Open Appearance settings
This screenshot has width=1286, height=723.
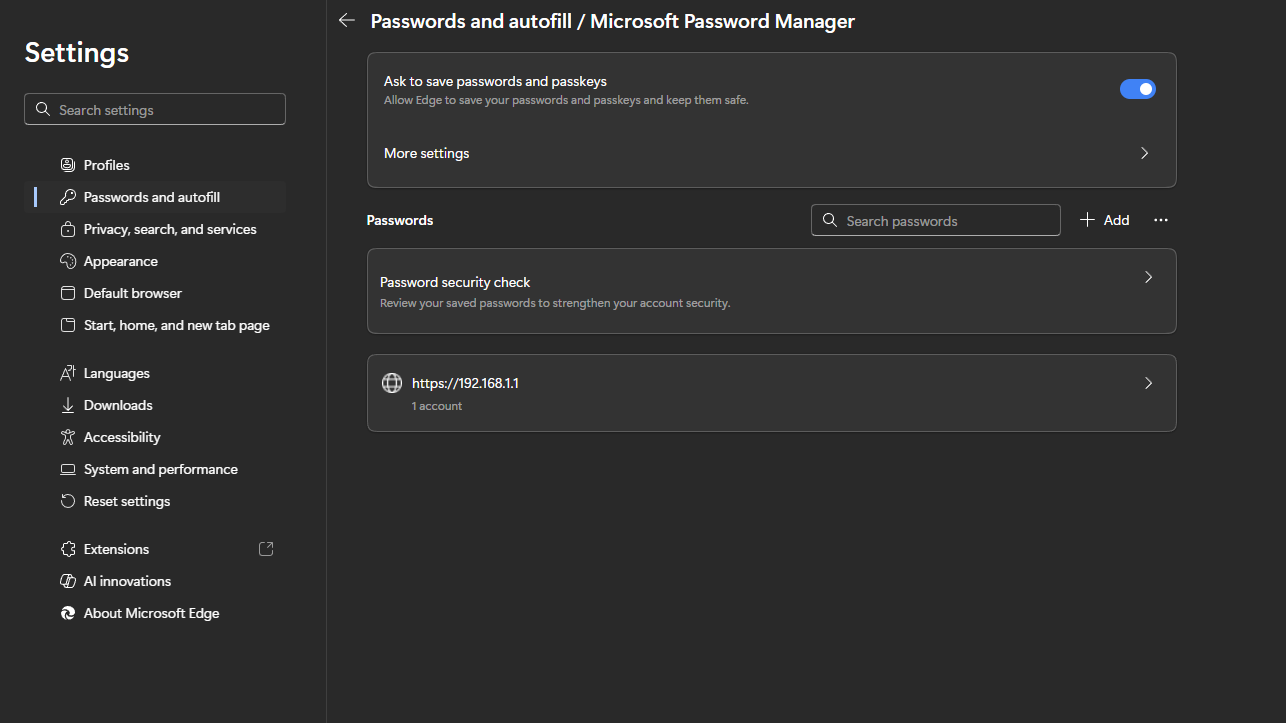tap(155, 261)
